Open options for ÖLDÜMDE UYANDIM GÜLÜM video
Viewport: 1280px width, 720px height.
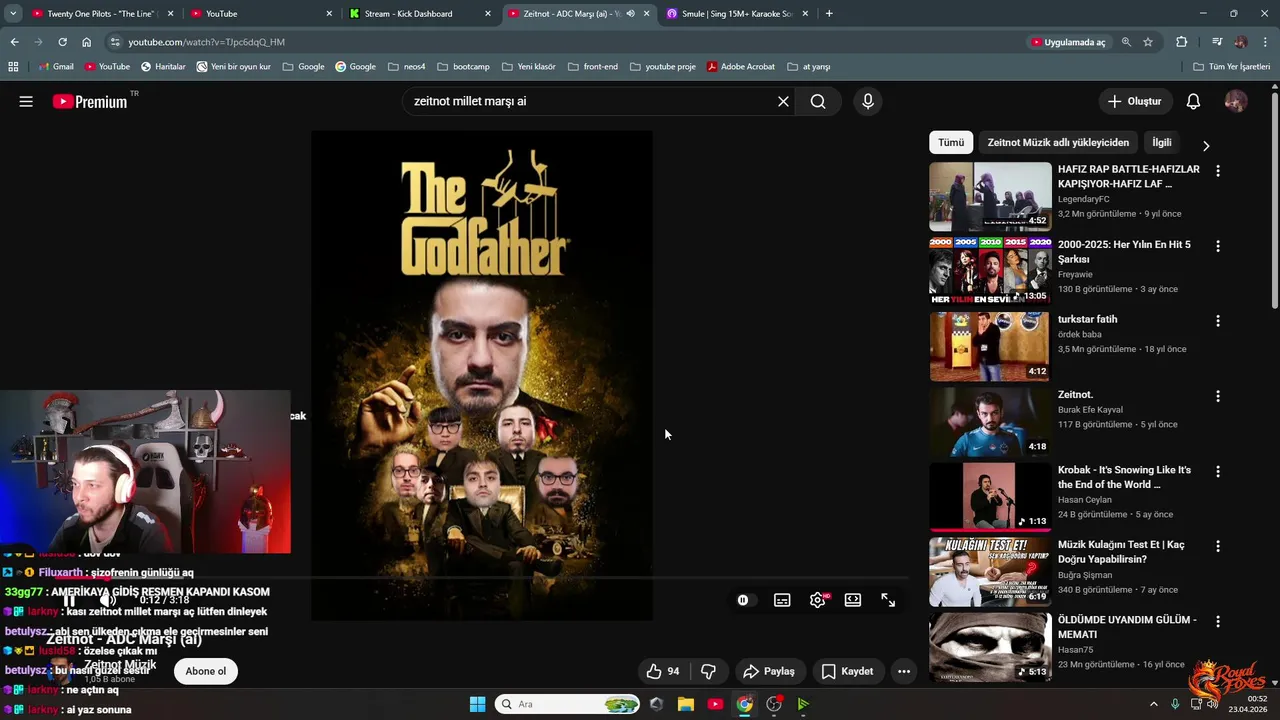pos(1217,621)
